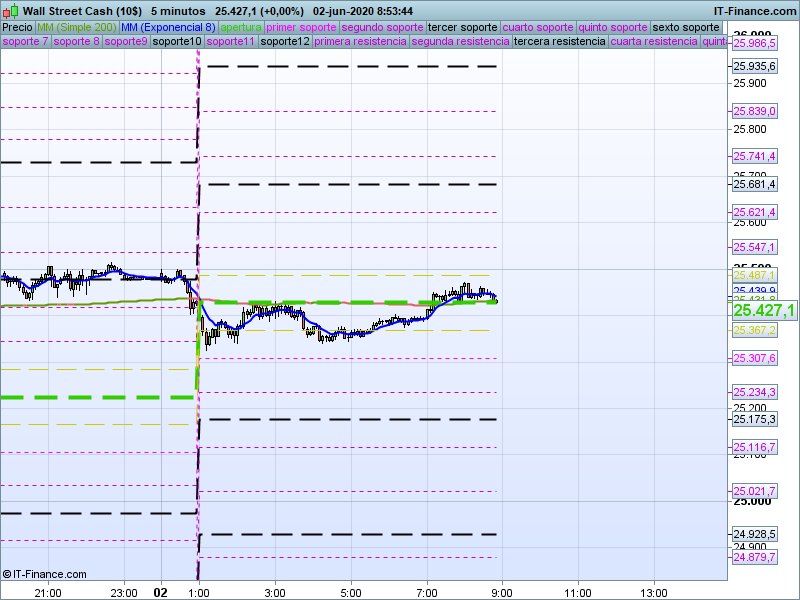The height and width of the screenshot is (600, 800).
Task: Open the primer soporte indicator label
Action: pyautogui.click(x=301, y=27)
